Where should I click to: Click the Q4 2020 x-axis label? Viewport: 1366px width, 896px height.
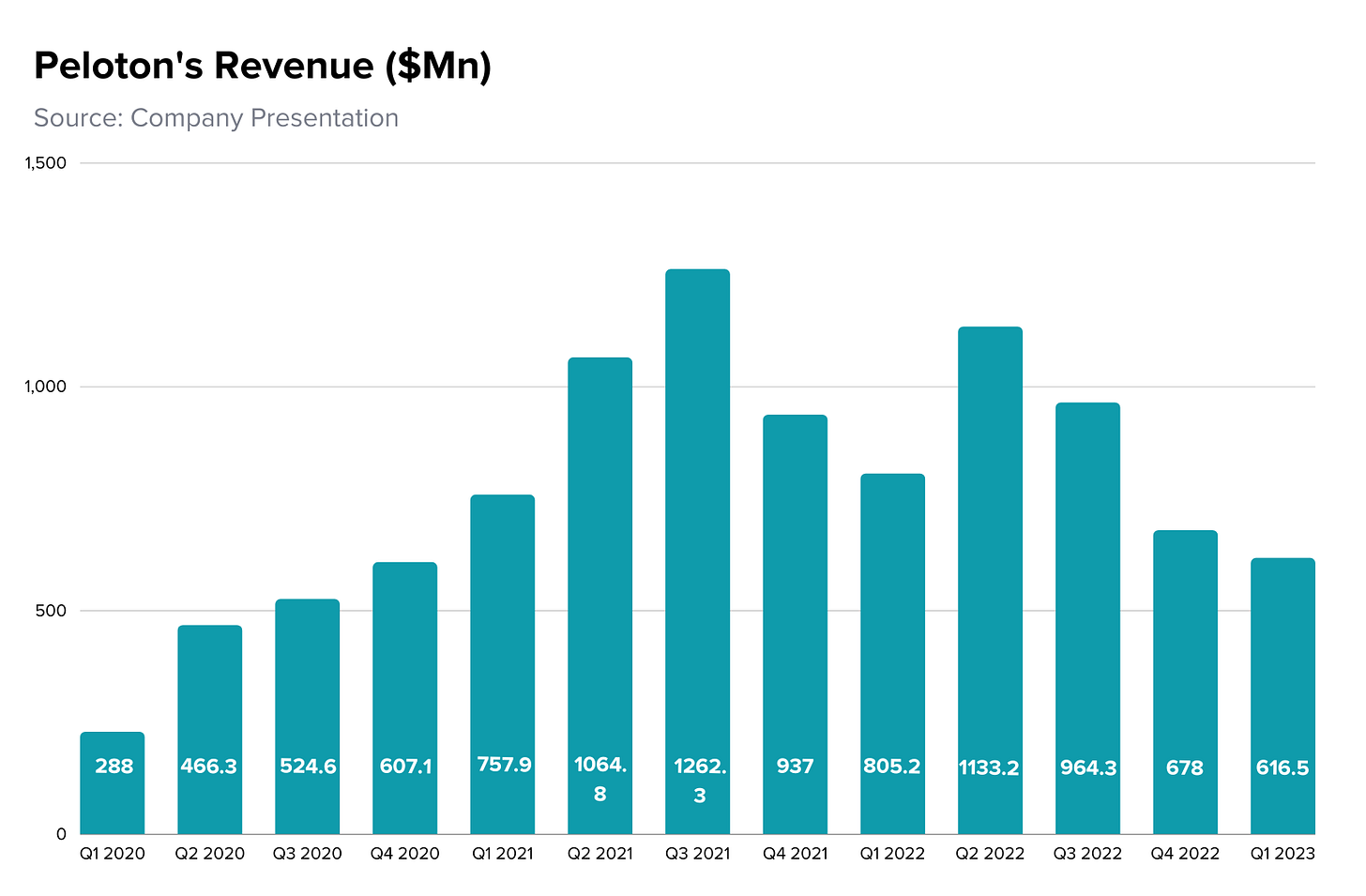click(x=405, y=854)
